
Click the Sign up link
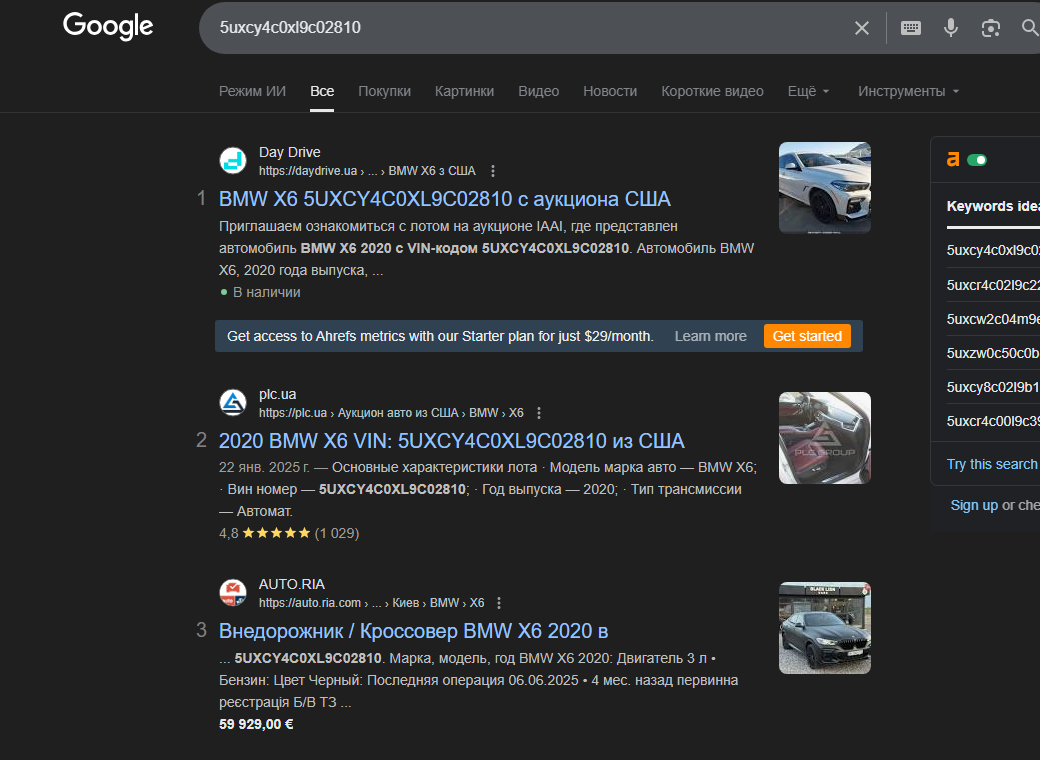pyautogui.click(x=974, y=505)
